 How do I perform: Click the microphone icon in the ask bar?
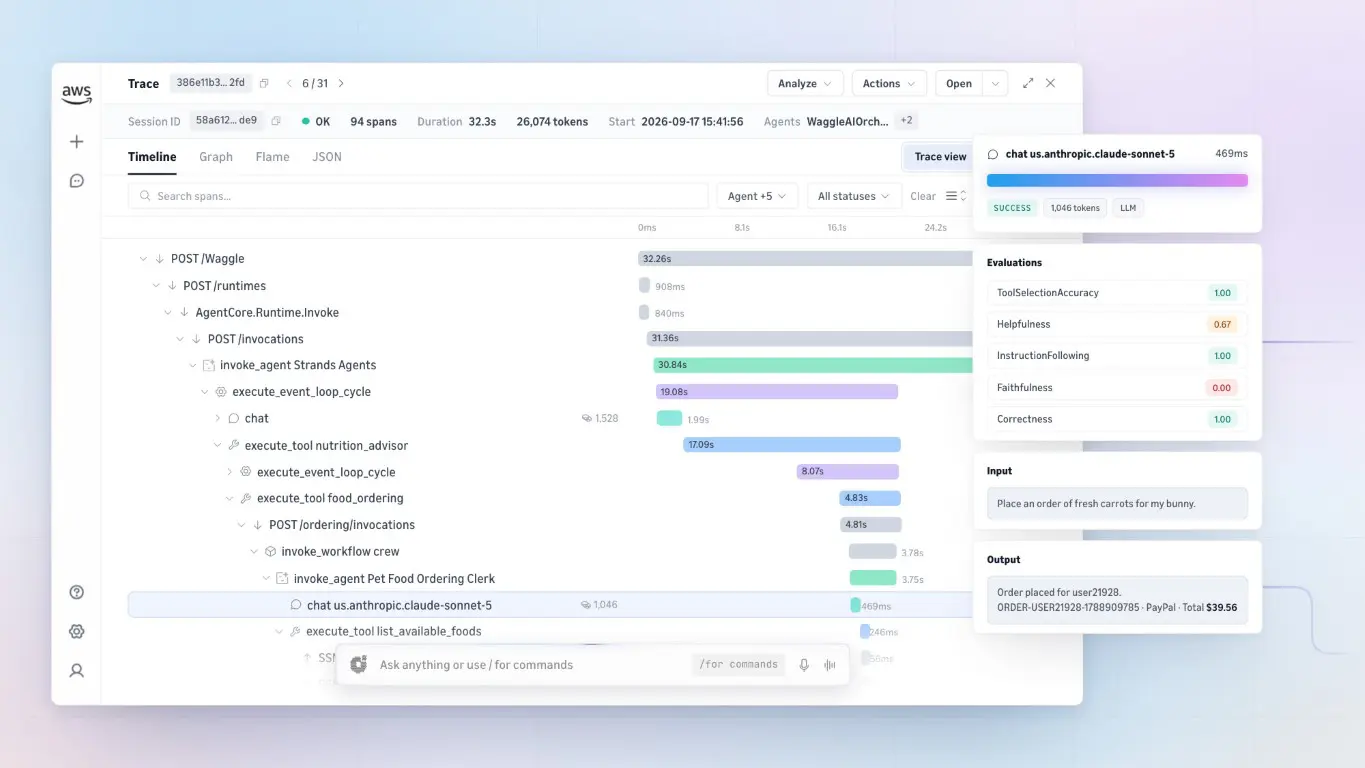tap(804, 665)
